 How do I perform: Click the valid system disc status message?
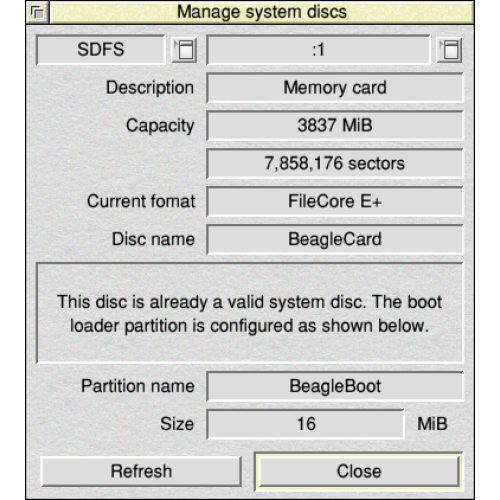(x=250, y=314)
